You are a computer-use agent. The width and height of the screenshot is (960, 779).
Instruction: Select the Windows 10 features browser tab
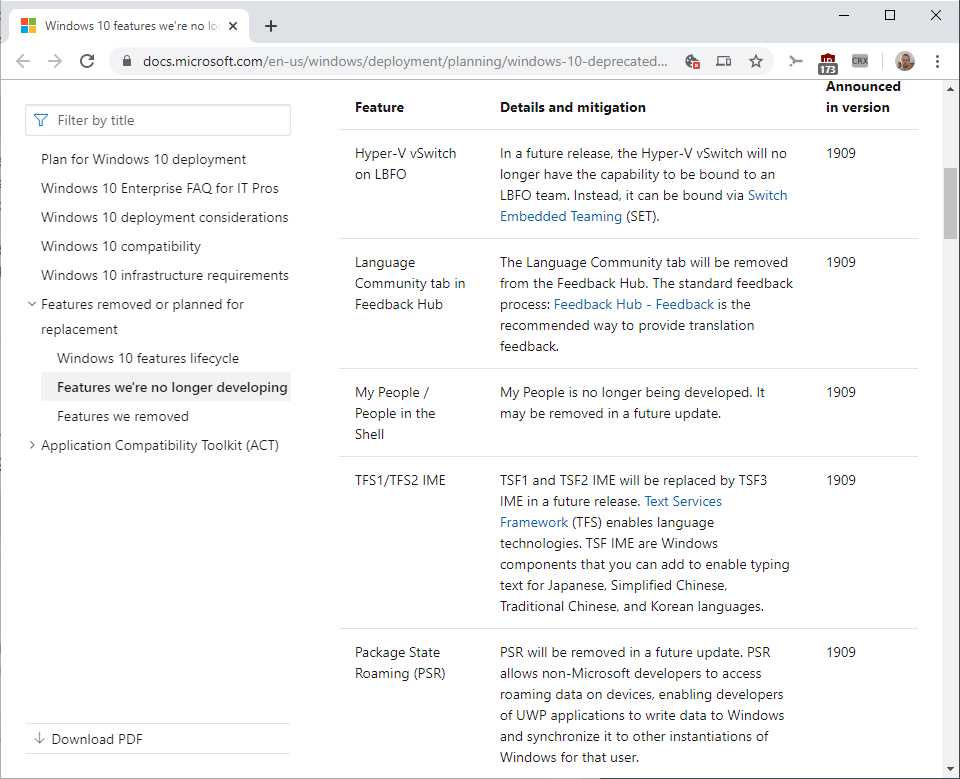coord(129,26)
